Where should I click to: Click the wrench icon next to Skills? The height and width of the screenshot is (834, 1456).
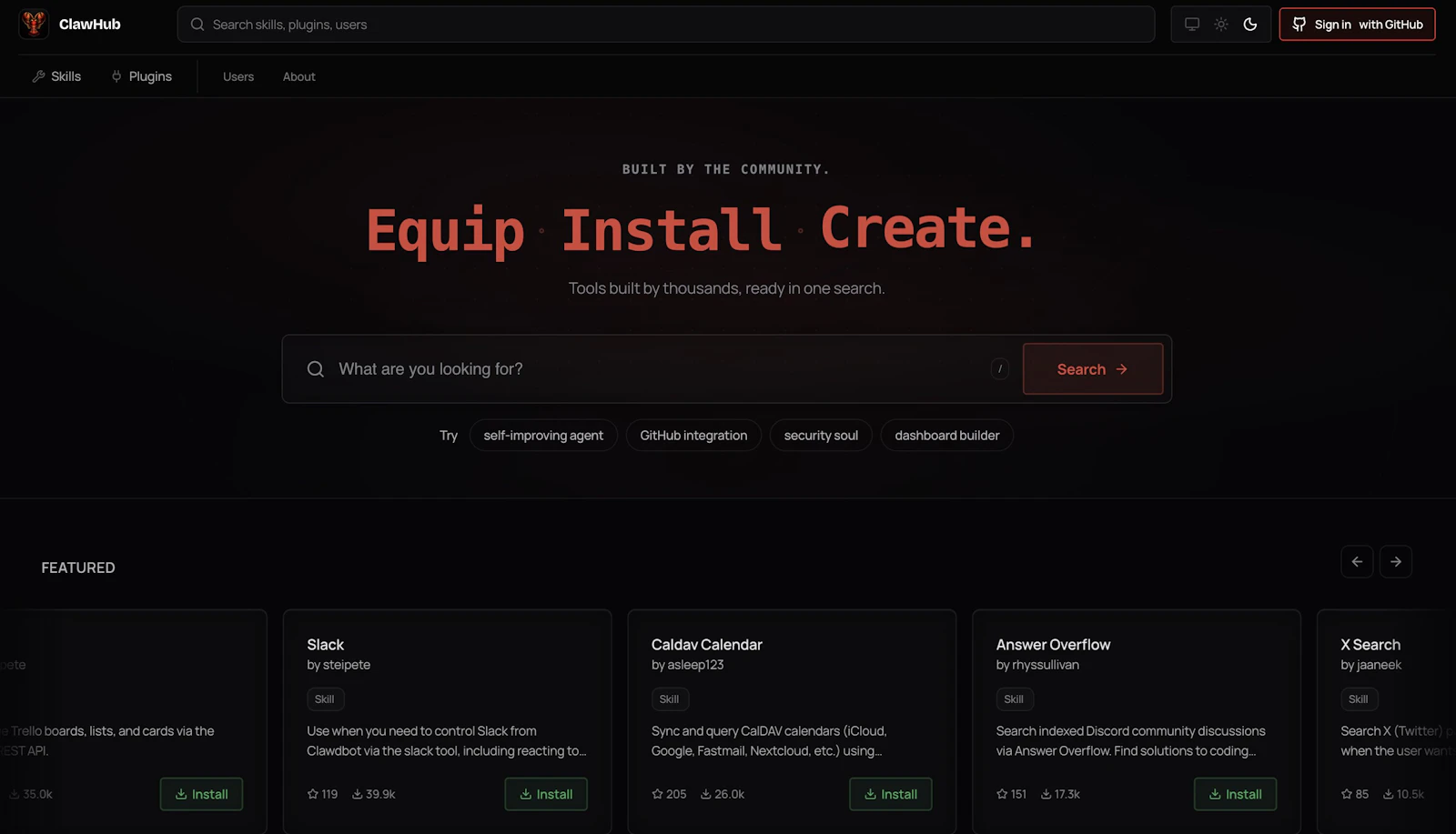pos(38,76)
